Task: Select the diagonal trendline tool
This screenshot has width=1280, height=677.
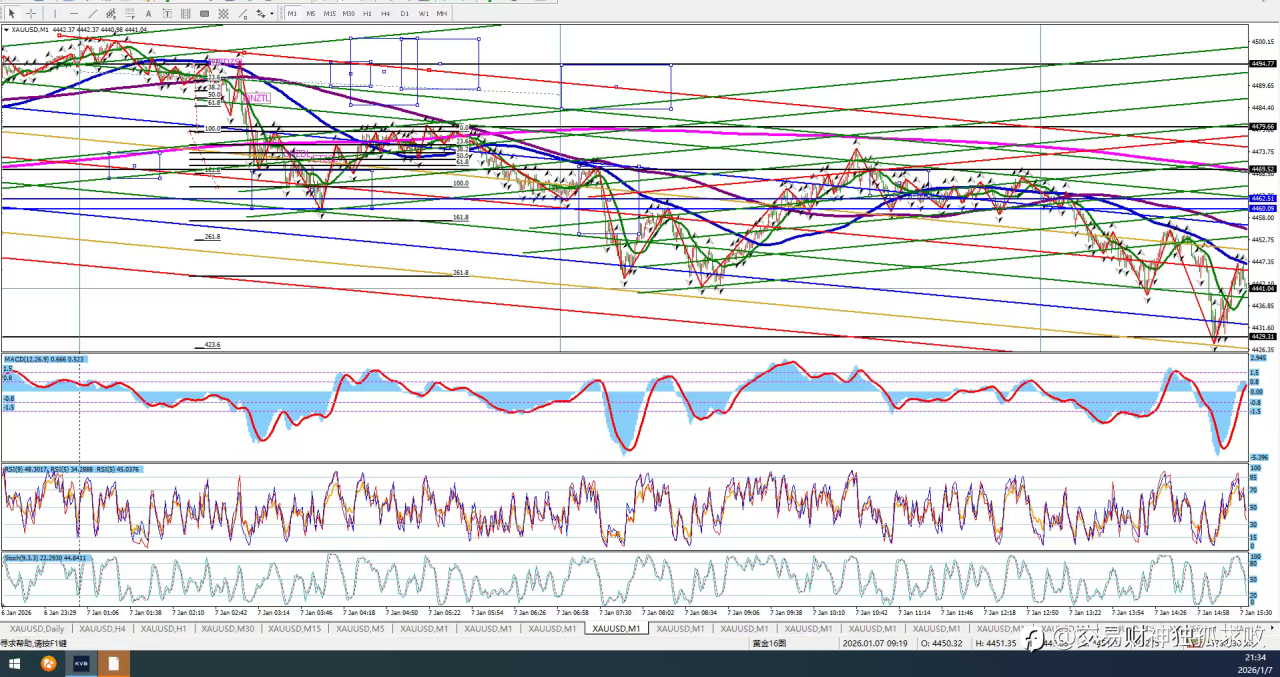Action: 93,14
